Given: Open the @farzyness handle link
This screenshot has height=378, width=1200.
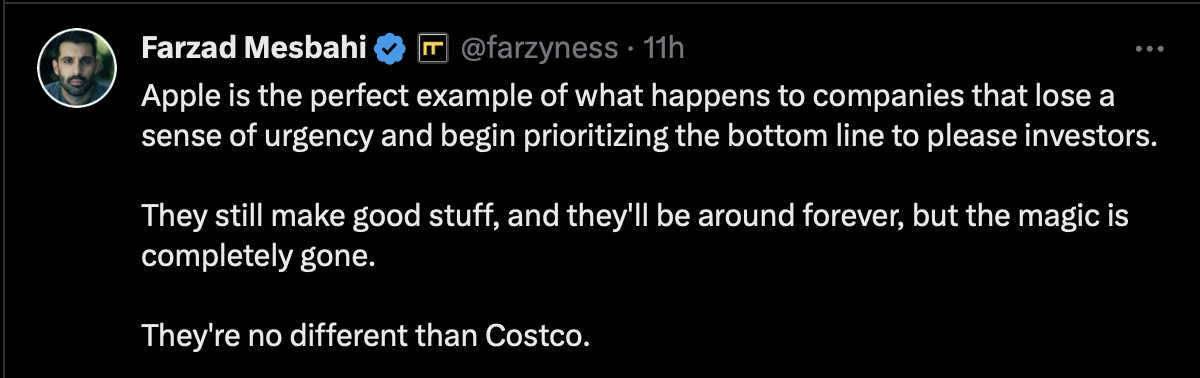Looking at the screenshot, I should [538, 47].
